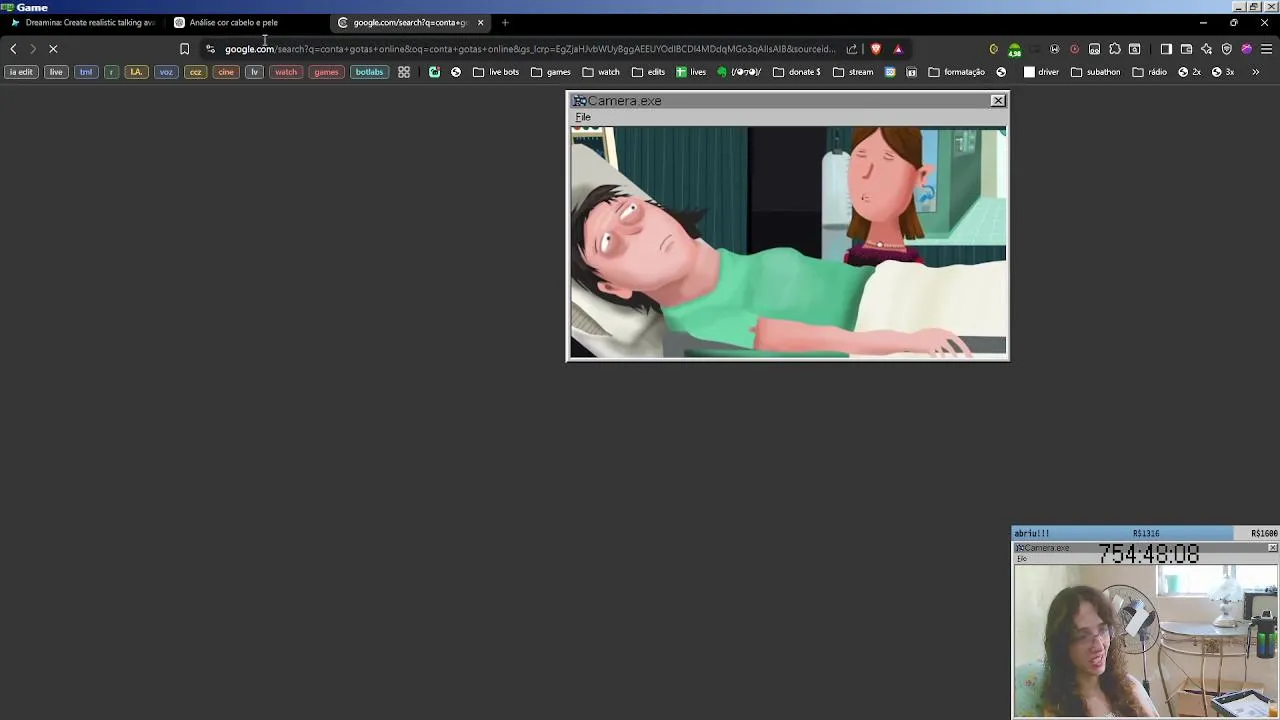Open the 'driver' bookmark
The width and height of the screenshot is (1280, 720).
(x=1041, y=72)
